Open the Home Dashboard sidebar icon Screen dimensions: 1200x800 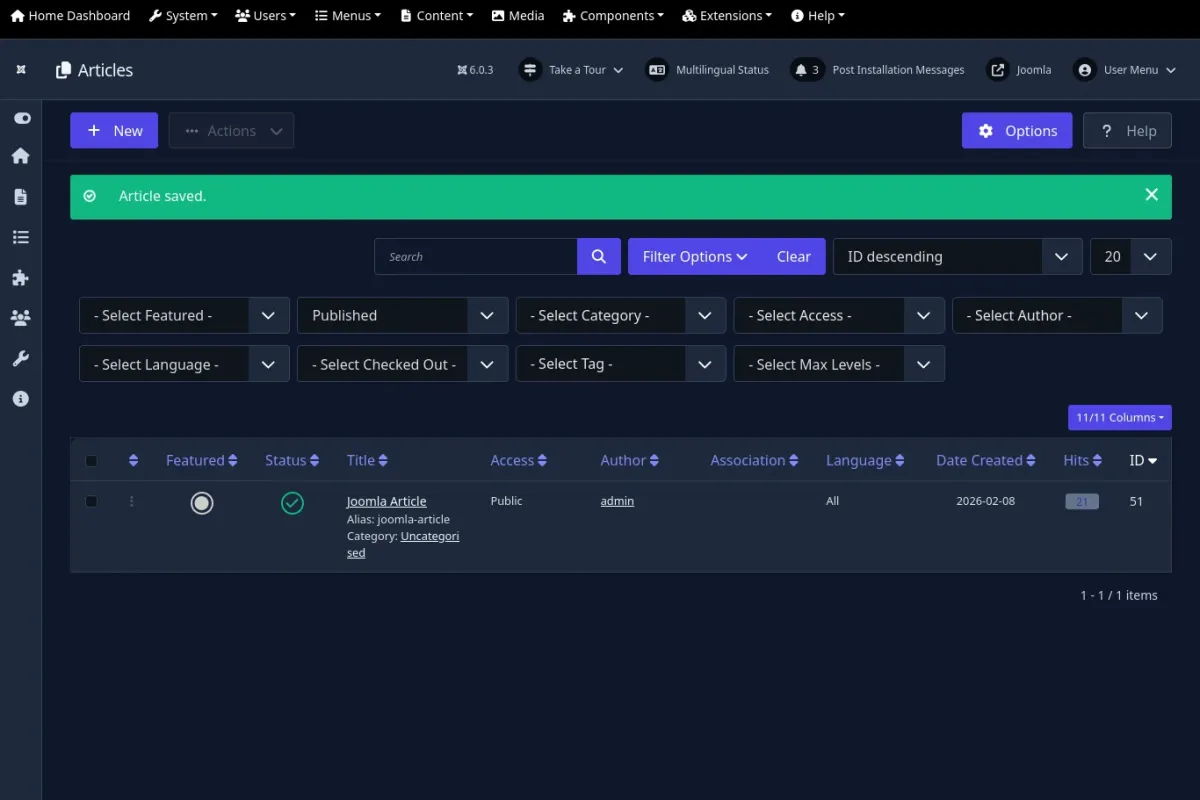click(x=21, y=156)
